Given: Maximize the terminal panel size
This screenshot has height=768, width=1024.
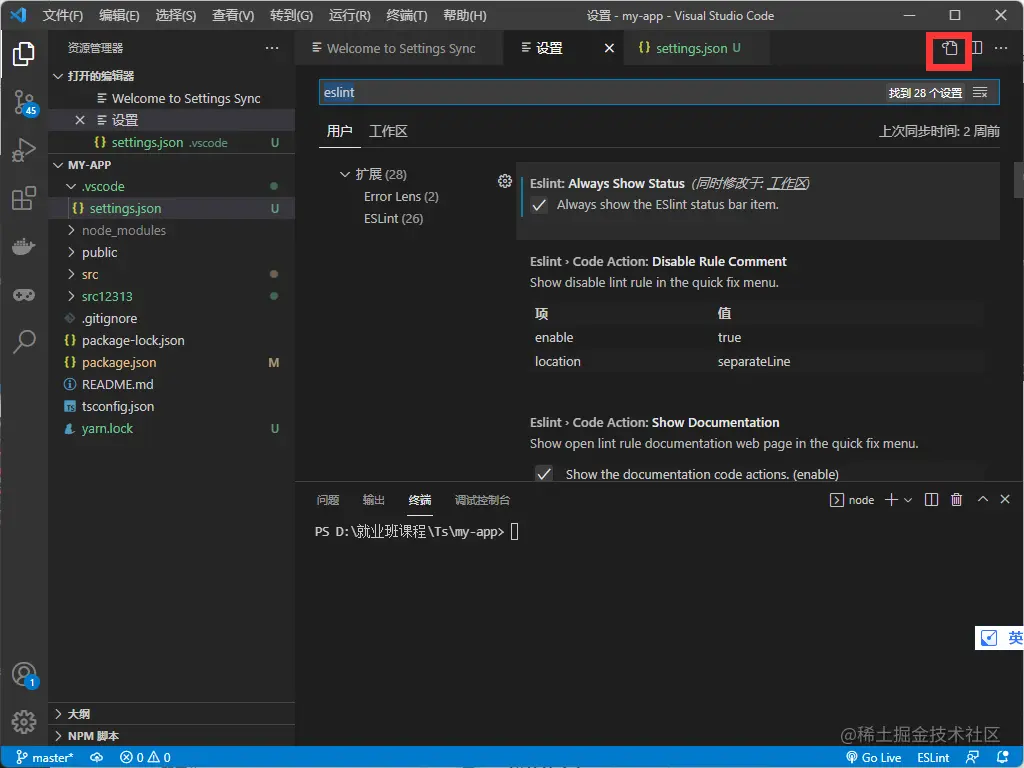Looking at the screenshot, I should coord(982,500).
